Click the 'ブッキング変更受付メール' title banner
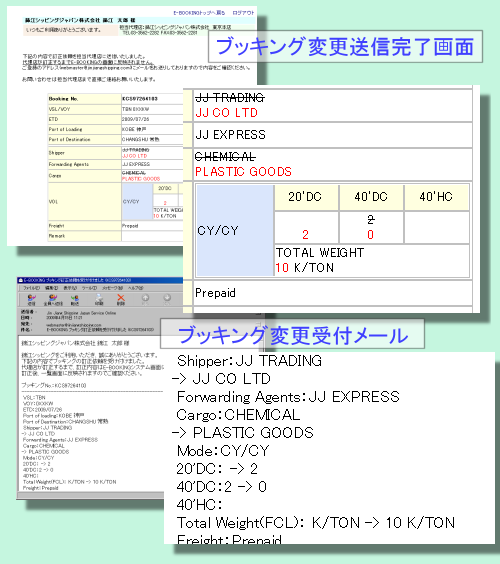The height and width of the screenshot is (564, 500). coord(292,335)
